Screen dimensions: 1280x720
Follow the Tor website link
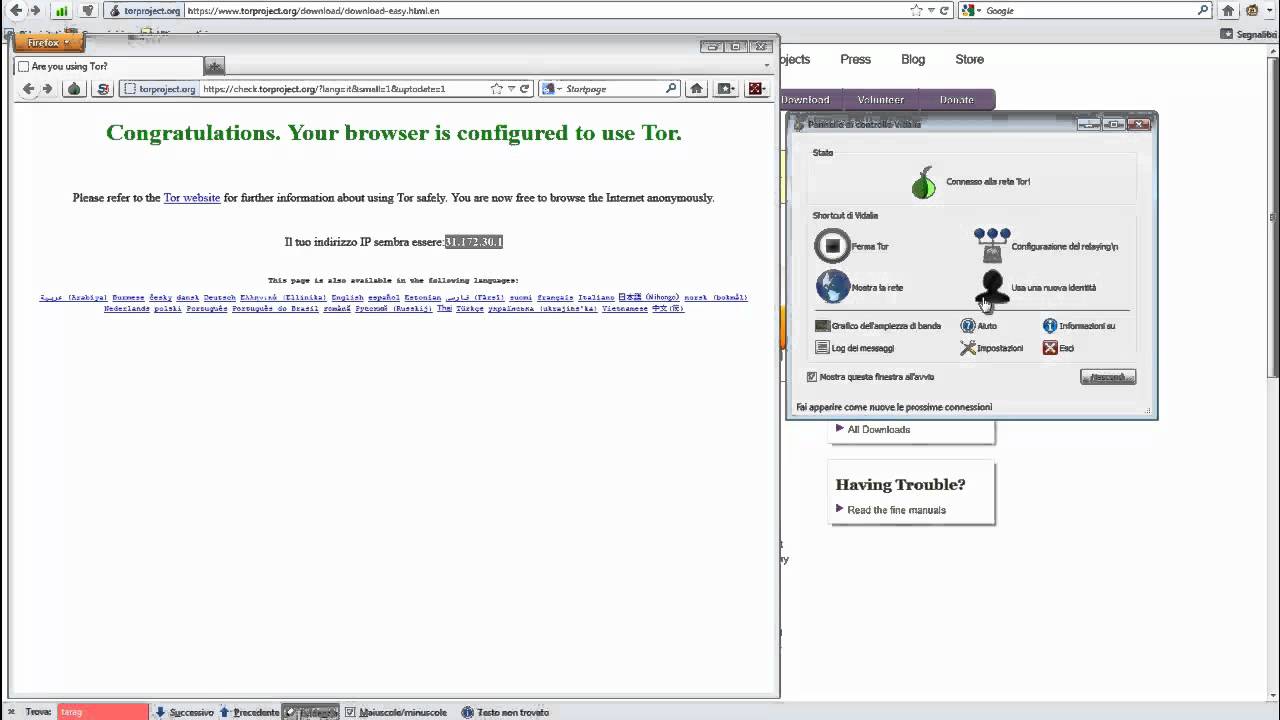point(192,198)
